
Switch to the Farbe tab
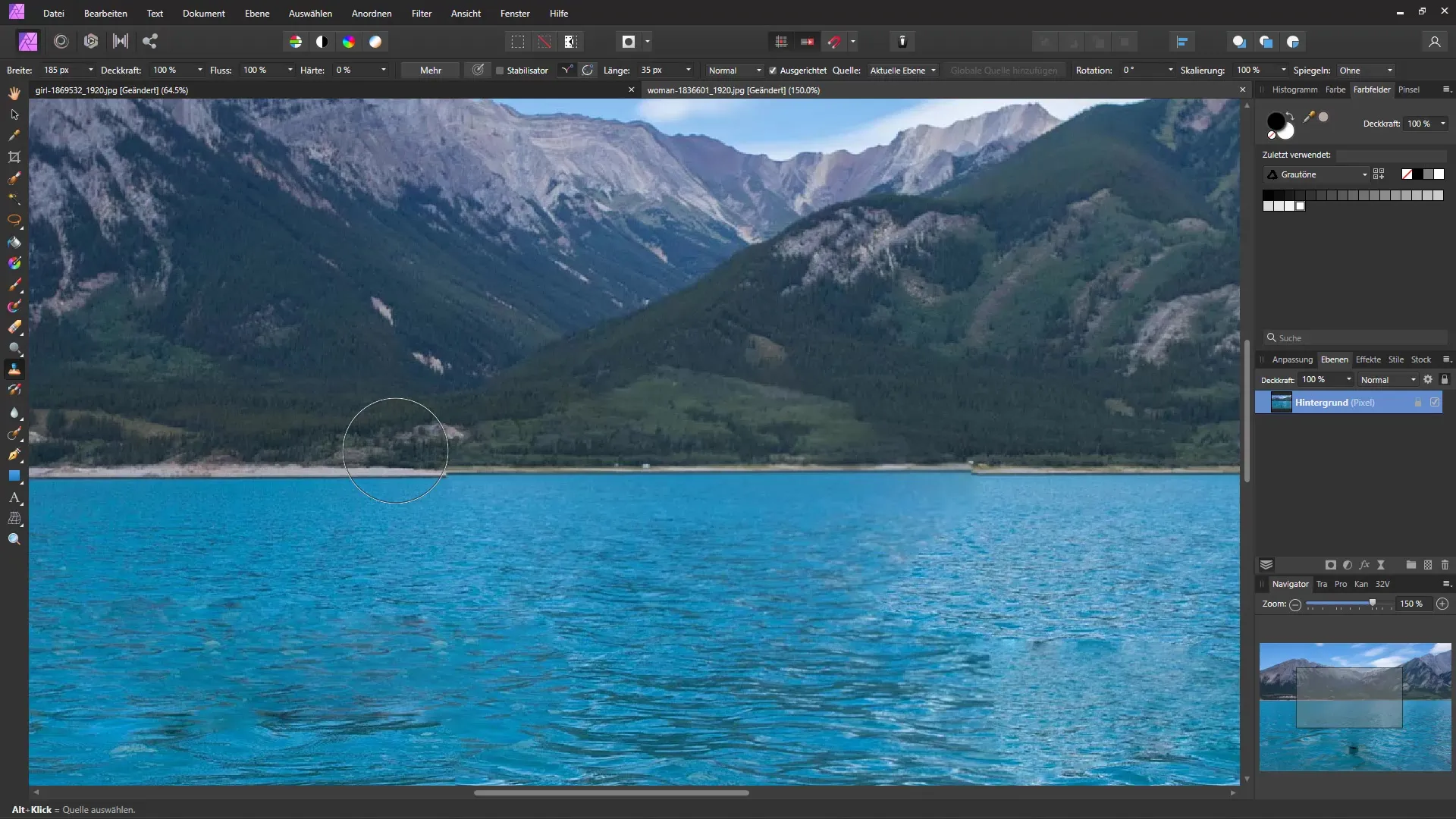tap(1335, 90)
